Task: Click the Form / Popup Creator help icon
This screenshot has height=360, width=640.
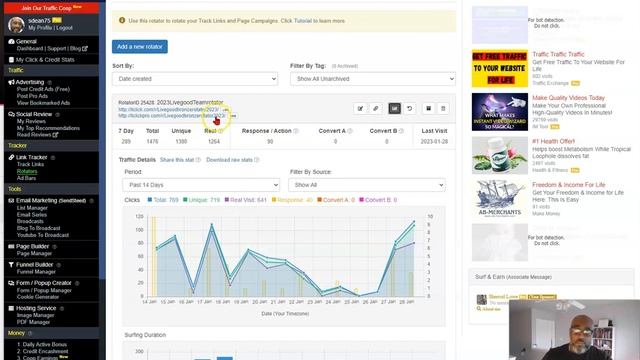Action: 77,283
